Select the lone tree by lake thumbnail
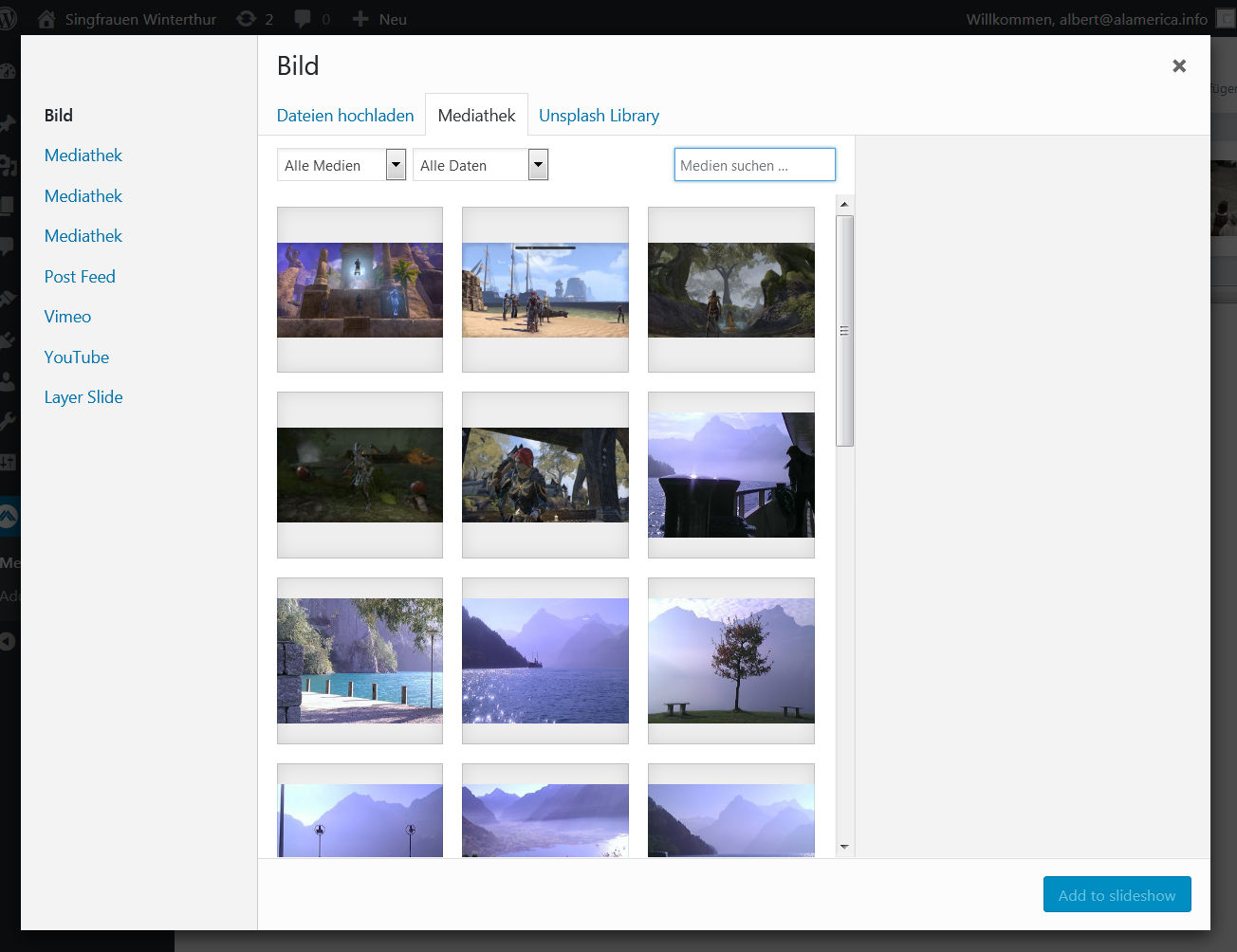The image size is (1237, 952). 730,661
